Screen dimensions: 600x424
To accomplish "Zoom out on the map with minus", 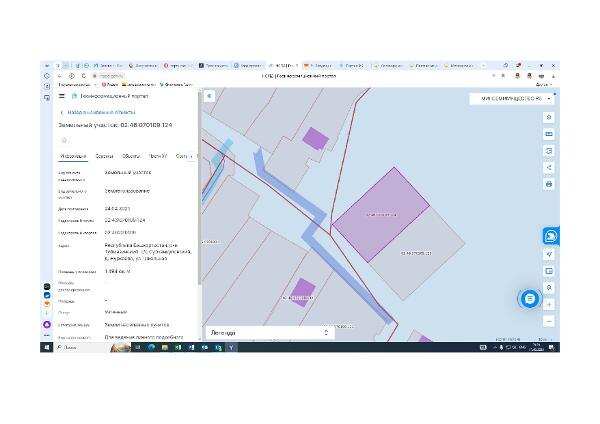I will click(549, 321).
